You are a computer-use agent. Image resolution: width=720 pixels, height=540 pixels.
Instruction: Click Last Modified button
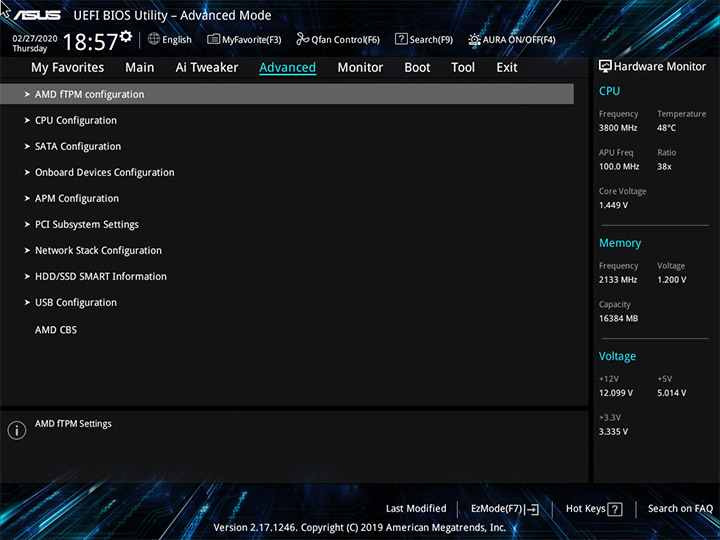click(416, 508)
